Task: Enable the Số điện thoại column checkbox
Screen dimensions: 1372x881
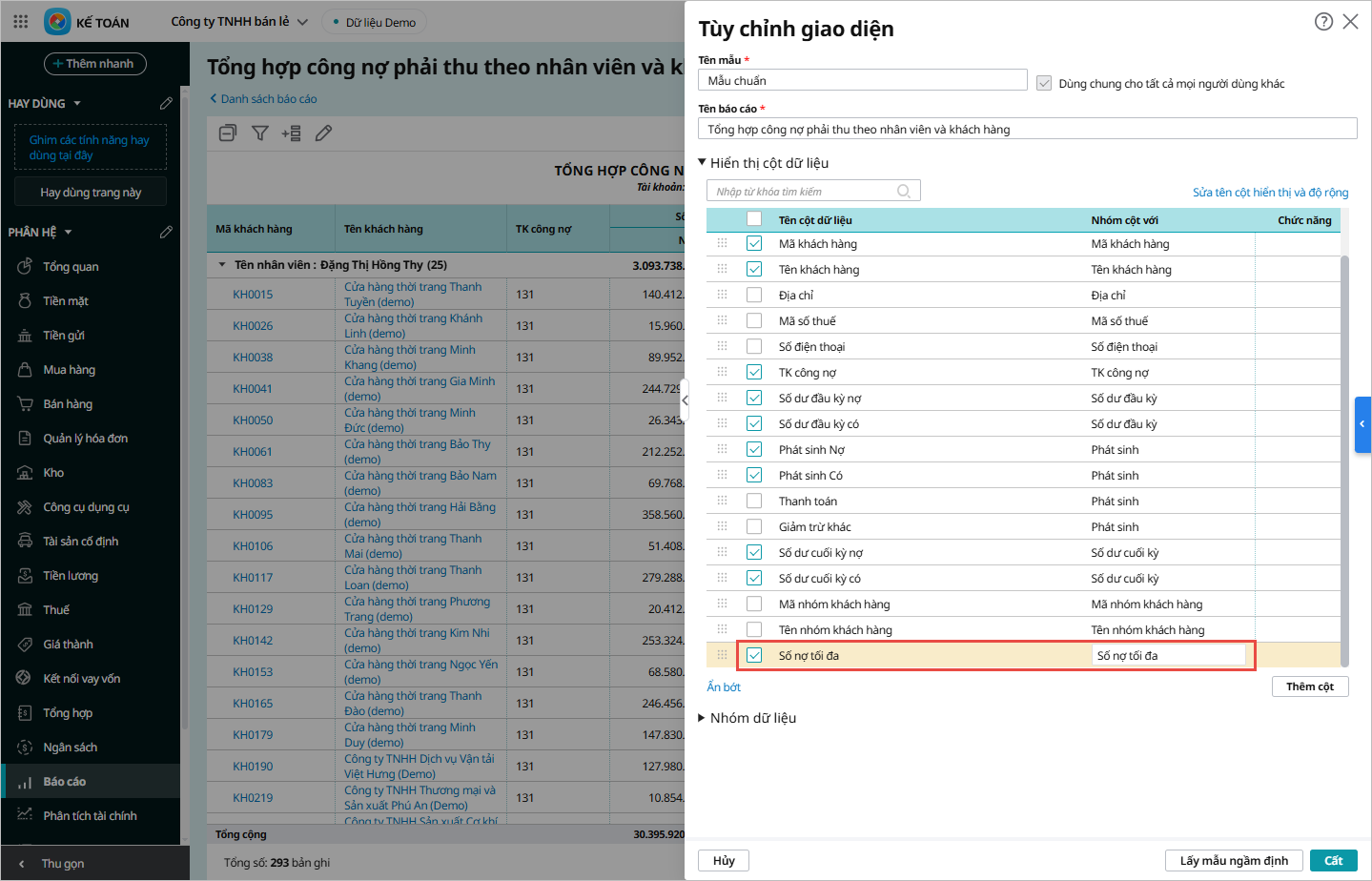Action: click(754, 347)
